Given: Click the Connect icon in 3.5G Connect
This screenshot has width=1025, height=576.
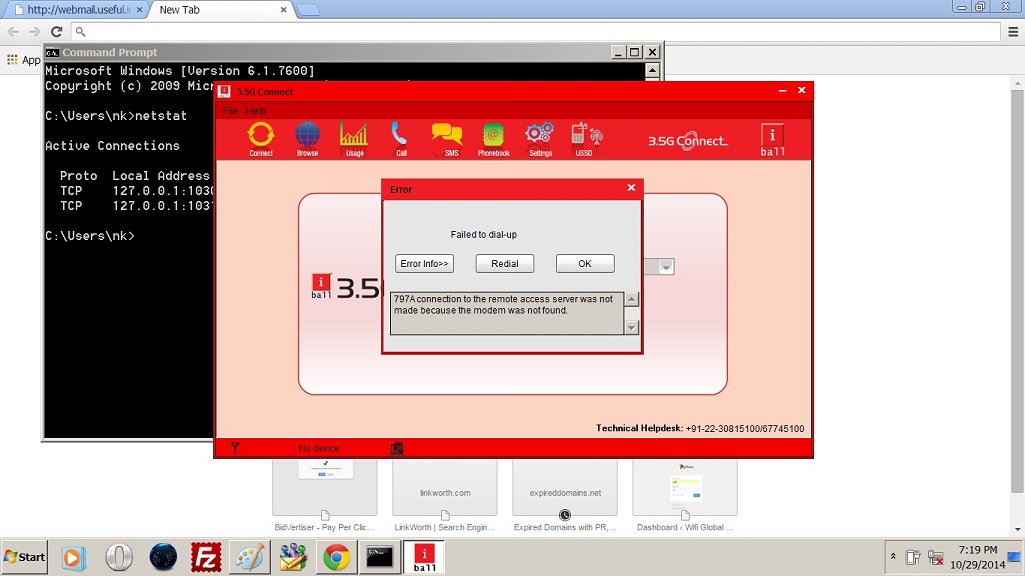Looking at the screenshot, I should [x=261, y=138].
